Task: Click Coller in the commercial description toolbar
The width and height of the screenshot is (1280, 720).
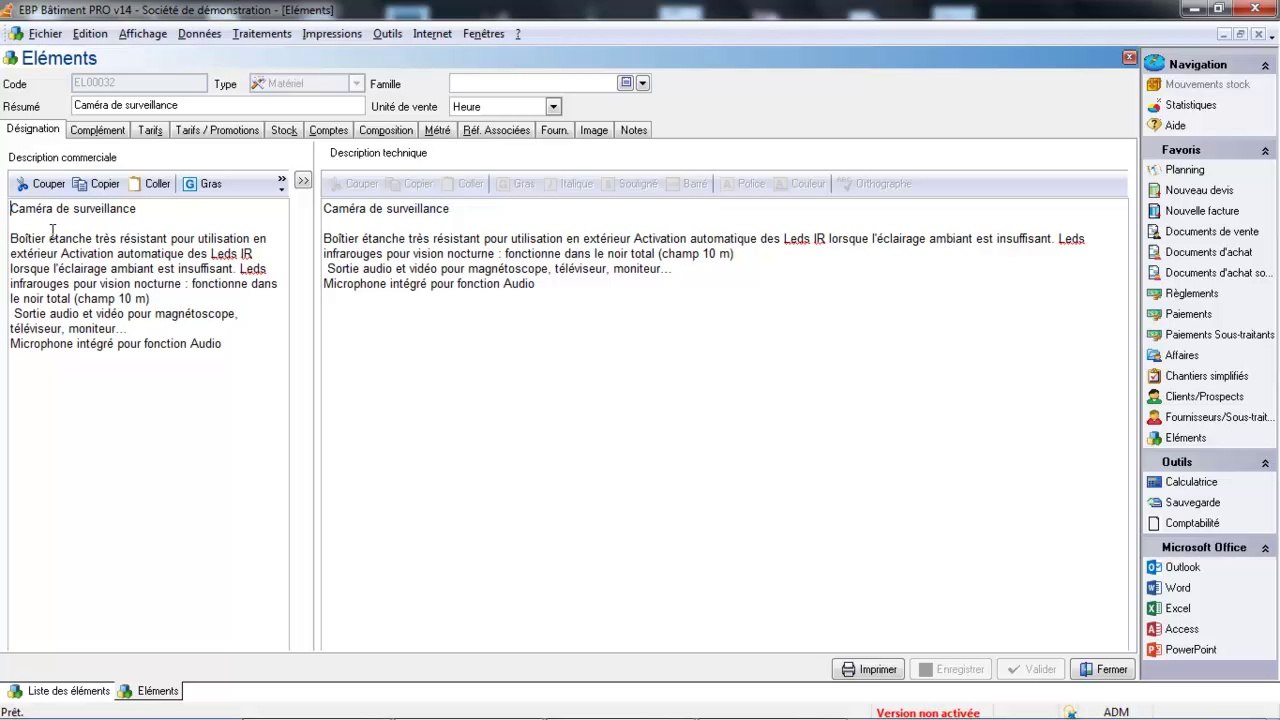Action: point(149,184)
